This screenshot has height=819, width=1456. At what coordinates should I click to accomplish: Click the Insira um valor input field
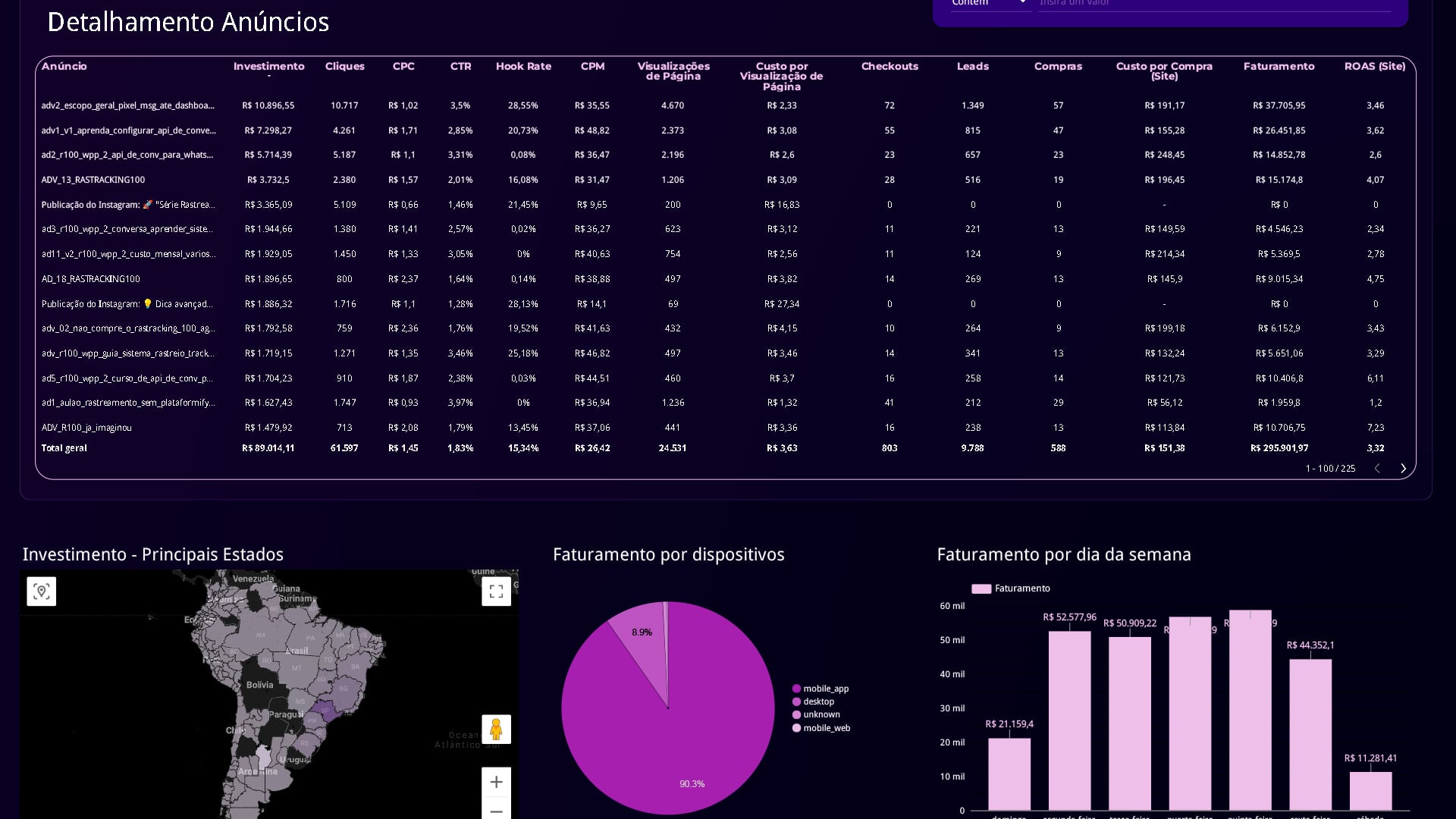point(1214,4)
